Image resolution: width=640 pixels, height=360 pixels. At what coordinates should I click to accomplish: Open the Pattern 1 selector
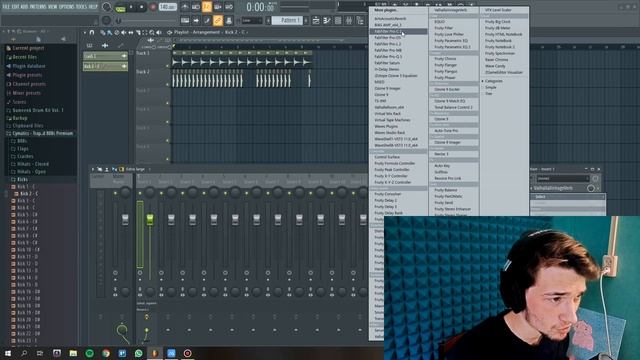click(286, 20)
